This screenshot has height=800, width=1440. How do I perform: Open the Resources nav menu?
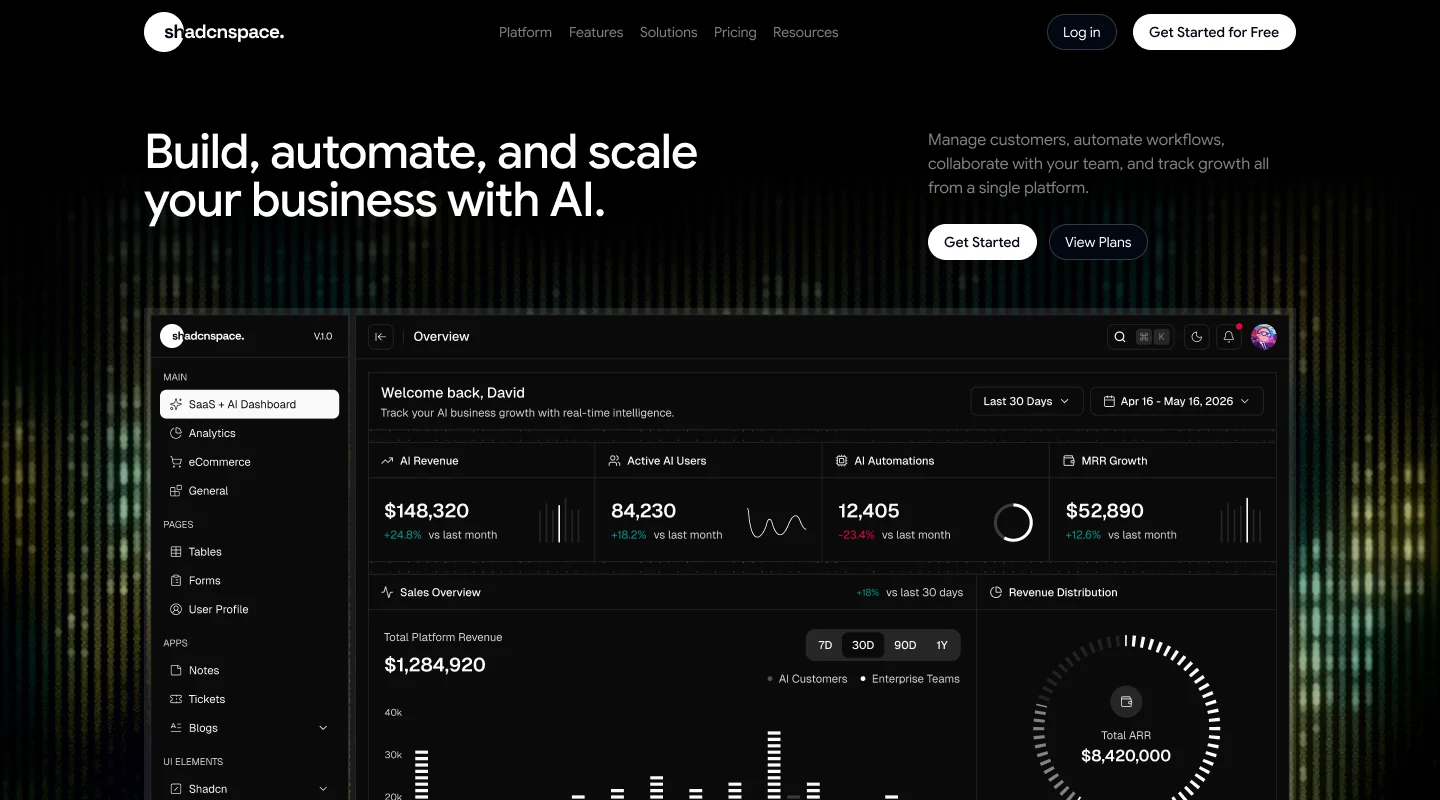click(806, 32)
